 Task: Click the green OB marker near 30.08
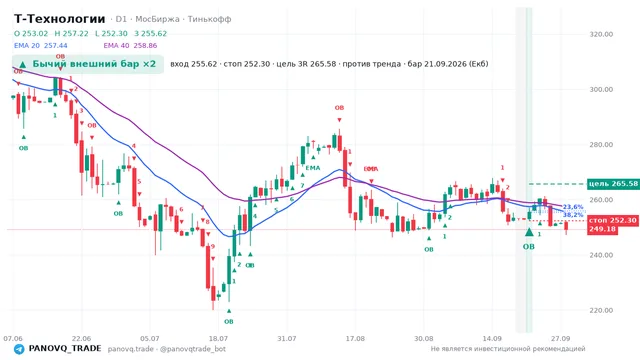(x=429, y=249)
